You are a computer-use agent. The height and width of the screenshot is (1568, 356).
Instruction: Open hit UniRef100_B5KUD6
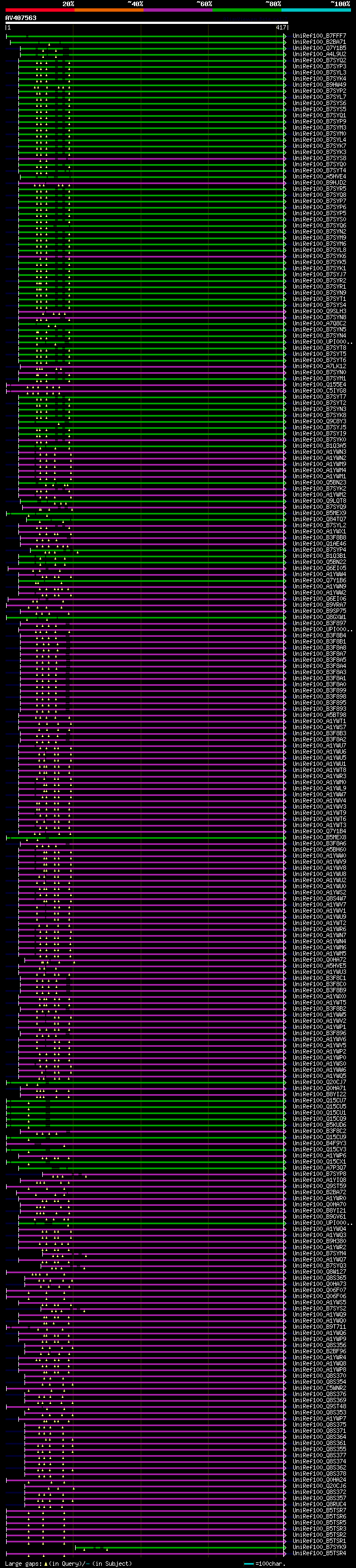(x=319, y=1125)
